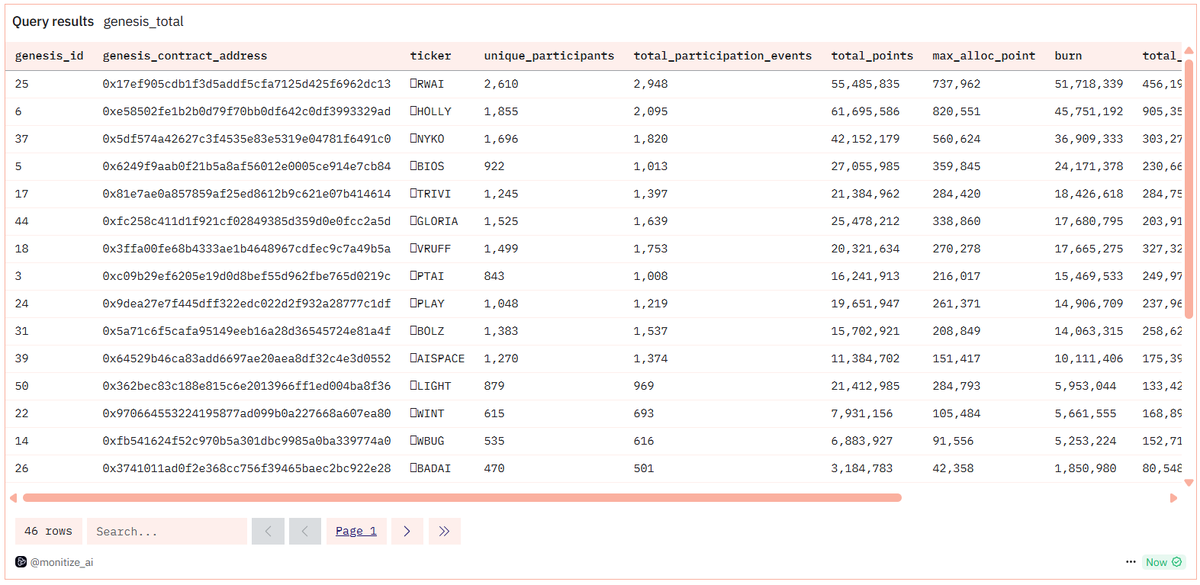This screenshot has height=585, width=1200.
Task: Click the horizontal scrollbar thumb under the table
Action: (462, 497)
